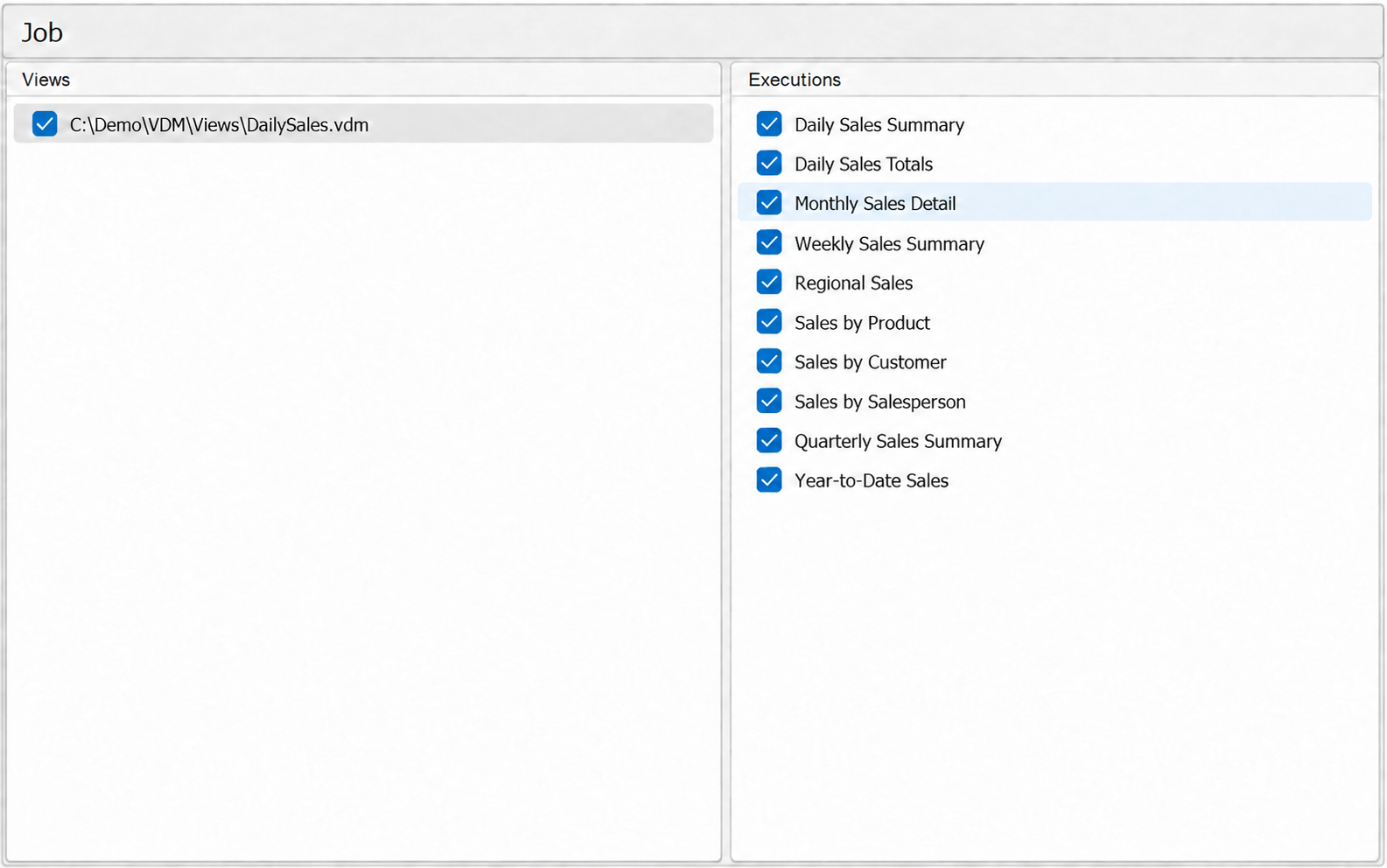This screenshot has height=868, width=1387.
Task: Select the Weekly Sales Summary execution label
Action: tap(889, 244)
